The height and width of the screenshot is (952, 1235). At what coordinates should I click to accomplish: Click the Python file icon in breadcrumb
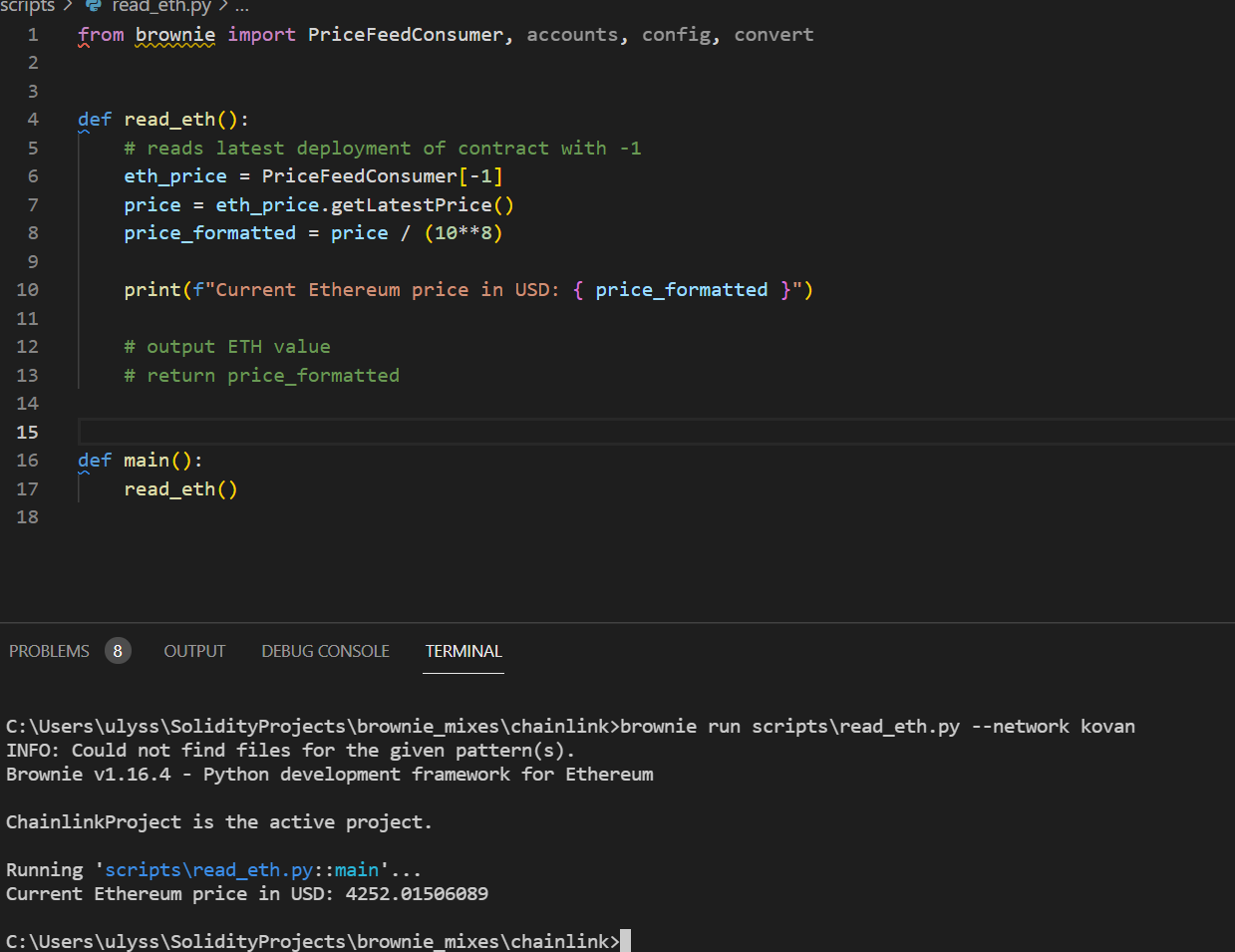coord(94,6)
